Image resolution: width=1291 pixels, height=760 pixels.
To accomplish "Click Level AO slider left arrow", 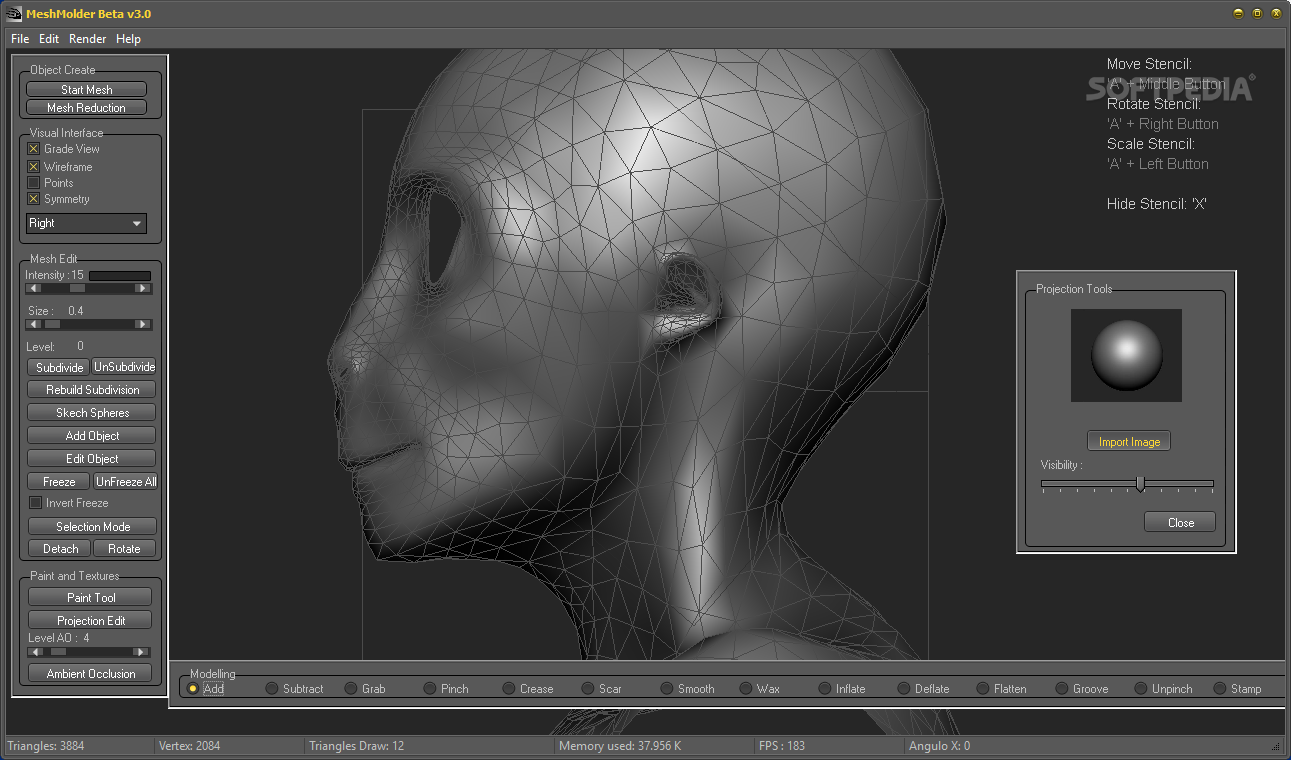I will tap(33, 652).
